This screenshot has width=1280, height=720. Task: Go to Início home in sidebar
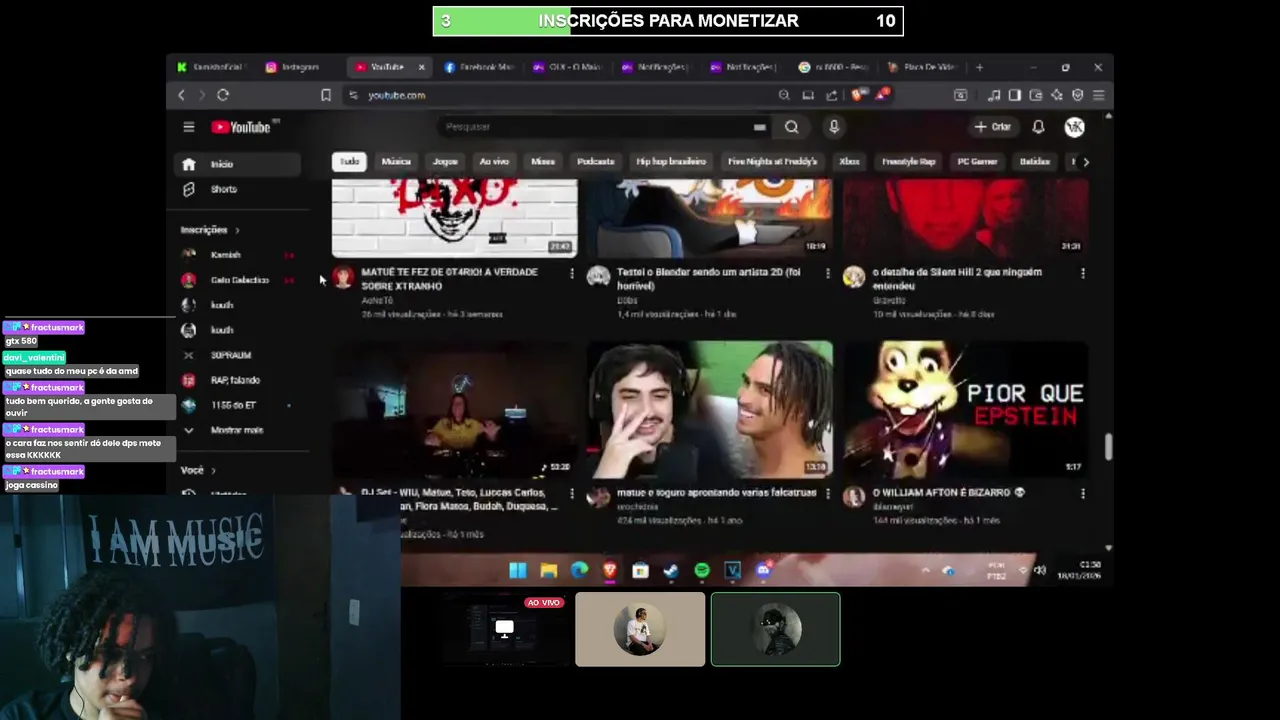point(237,164)
